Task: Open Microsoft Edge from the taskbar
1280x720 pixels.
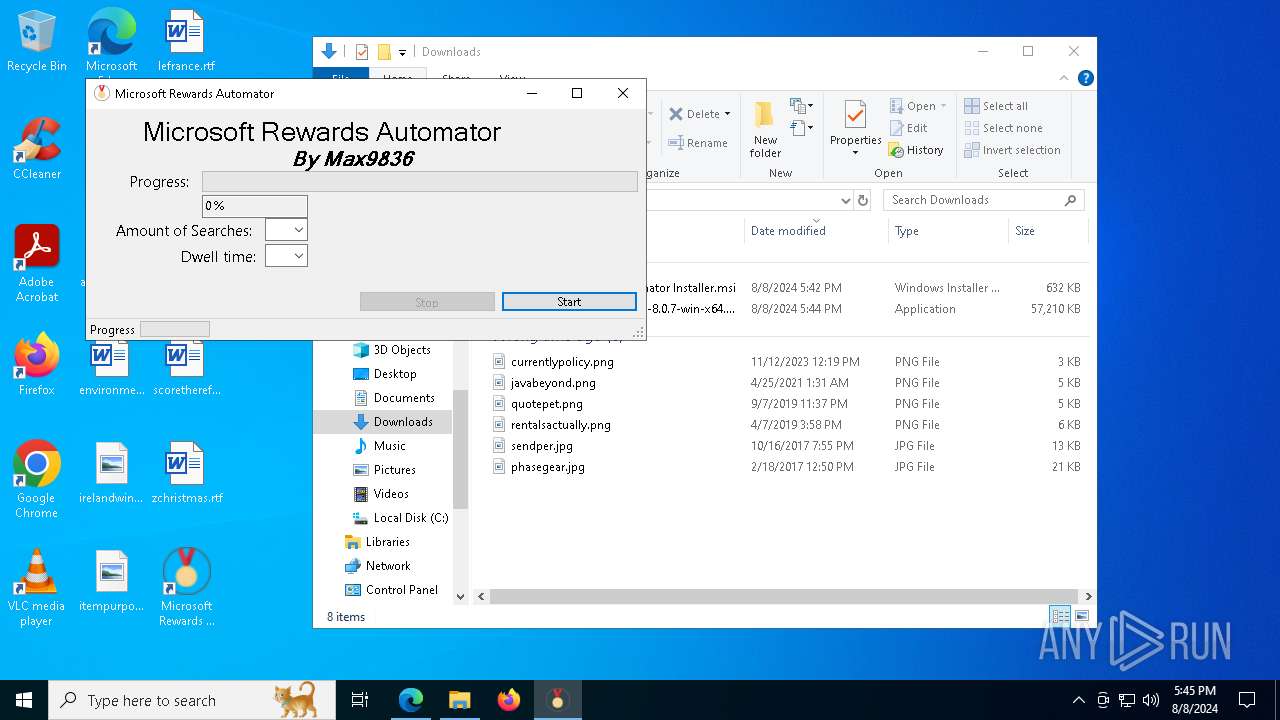Action: (411, 700)
